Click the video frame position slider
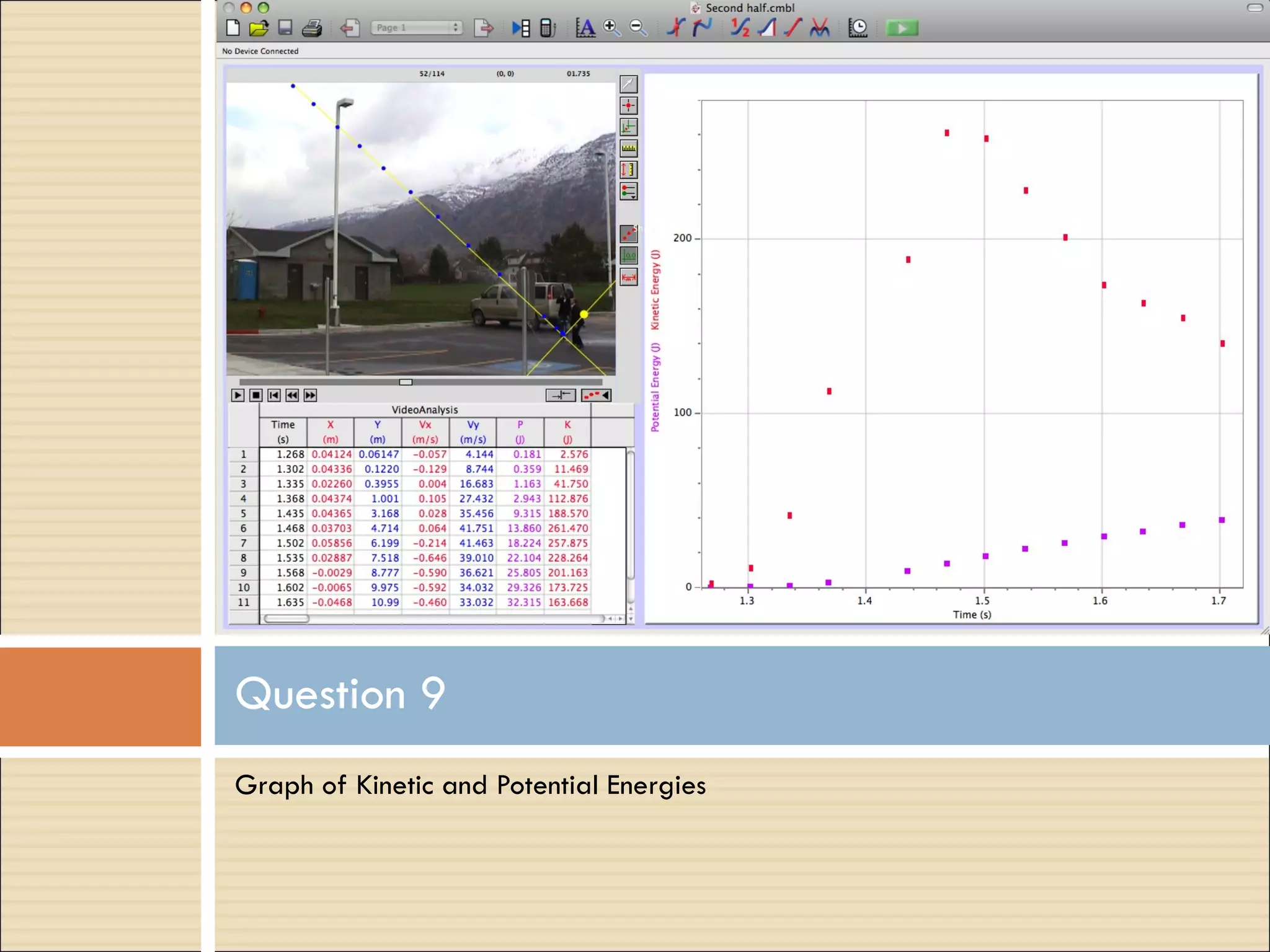The image size is (1270, 952). [x=406, y=382]
